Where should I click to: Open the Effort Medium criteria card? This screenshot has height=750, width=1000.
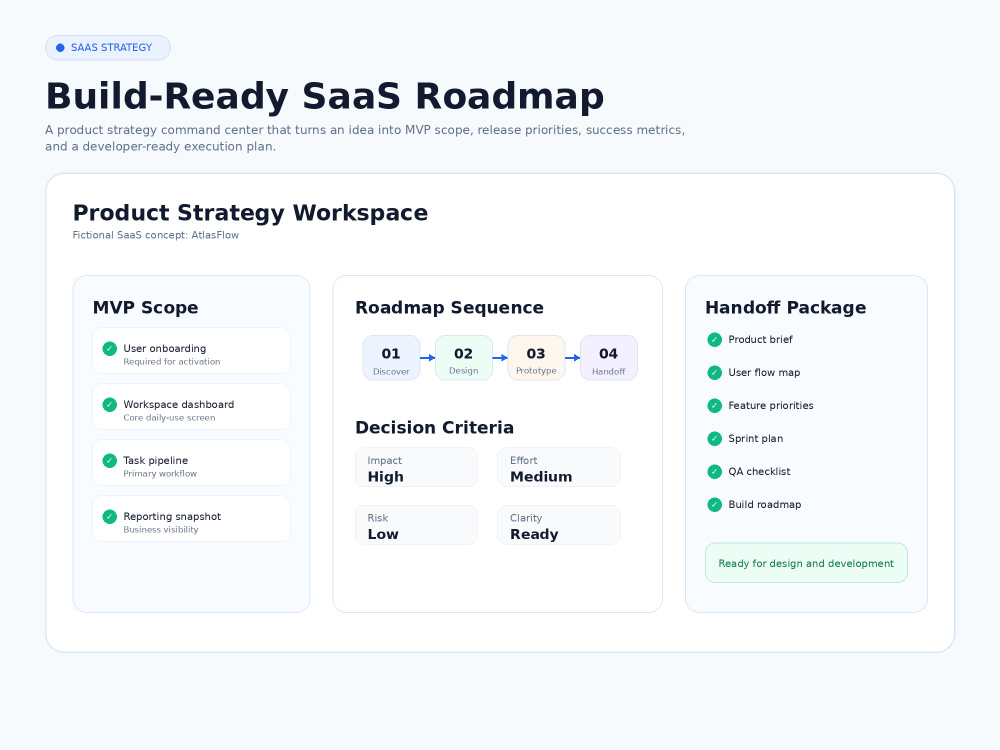click(559, 467)
